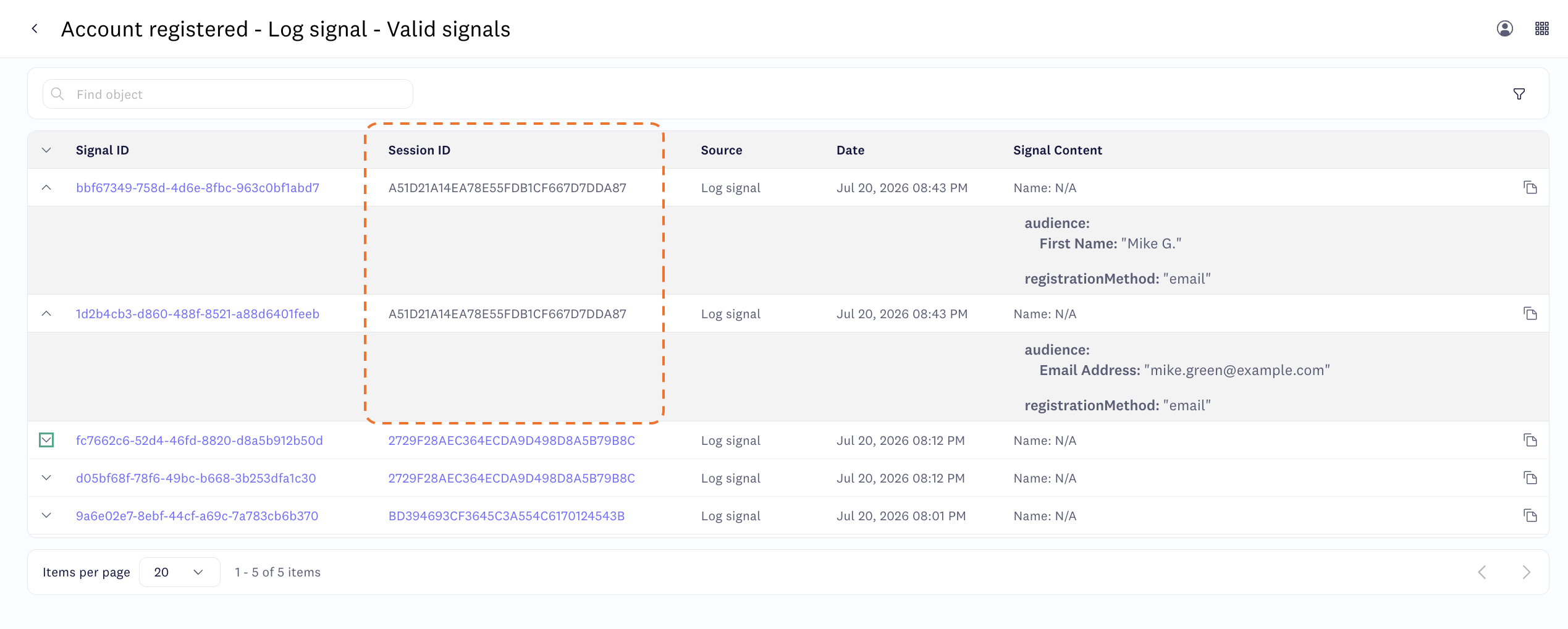The image size is (1568, 629).
Task: Open session 2729F28A link in fc7662c6 row
Action: coord(512,441)
